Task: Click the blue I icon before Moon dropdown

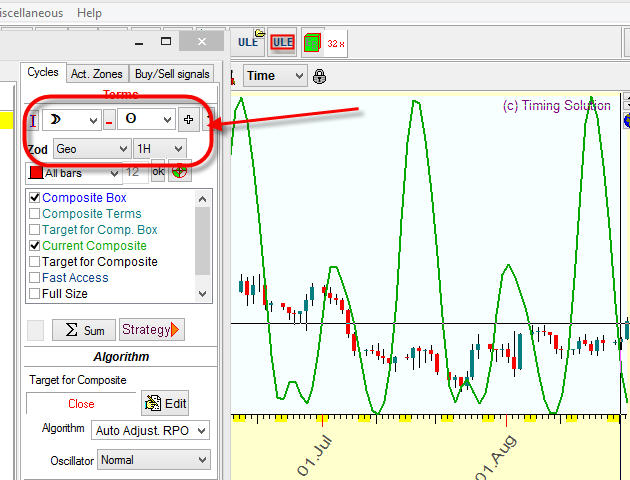Action: pos(32,121)
